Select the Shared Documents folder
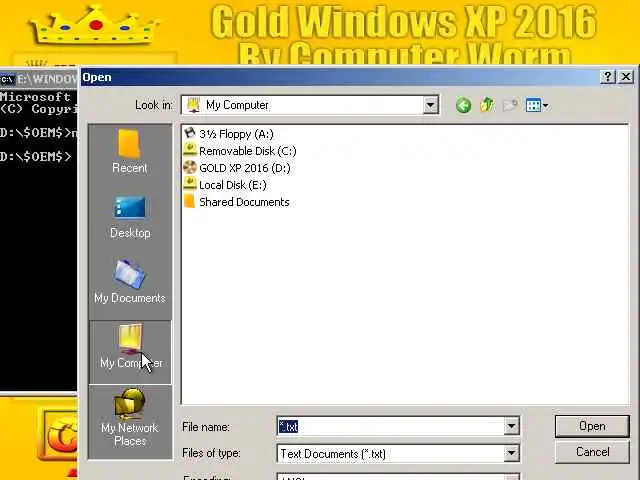Screen dimensions: 640x480 [236, 202]
